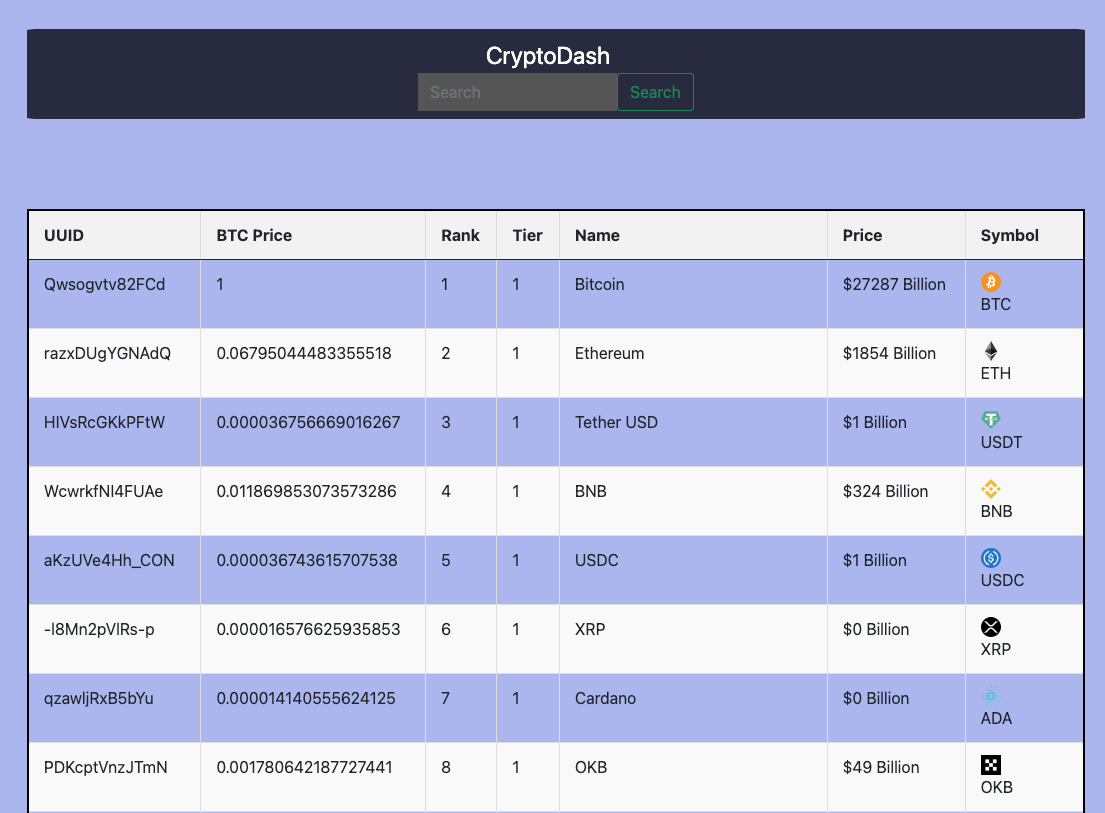Click the UUID column header
The image size is (1105, 813).
point(63,235)
